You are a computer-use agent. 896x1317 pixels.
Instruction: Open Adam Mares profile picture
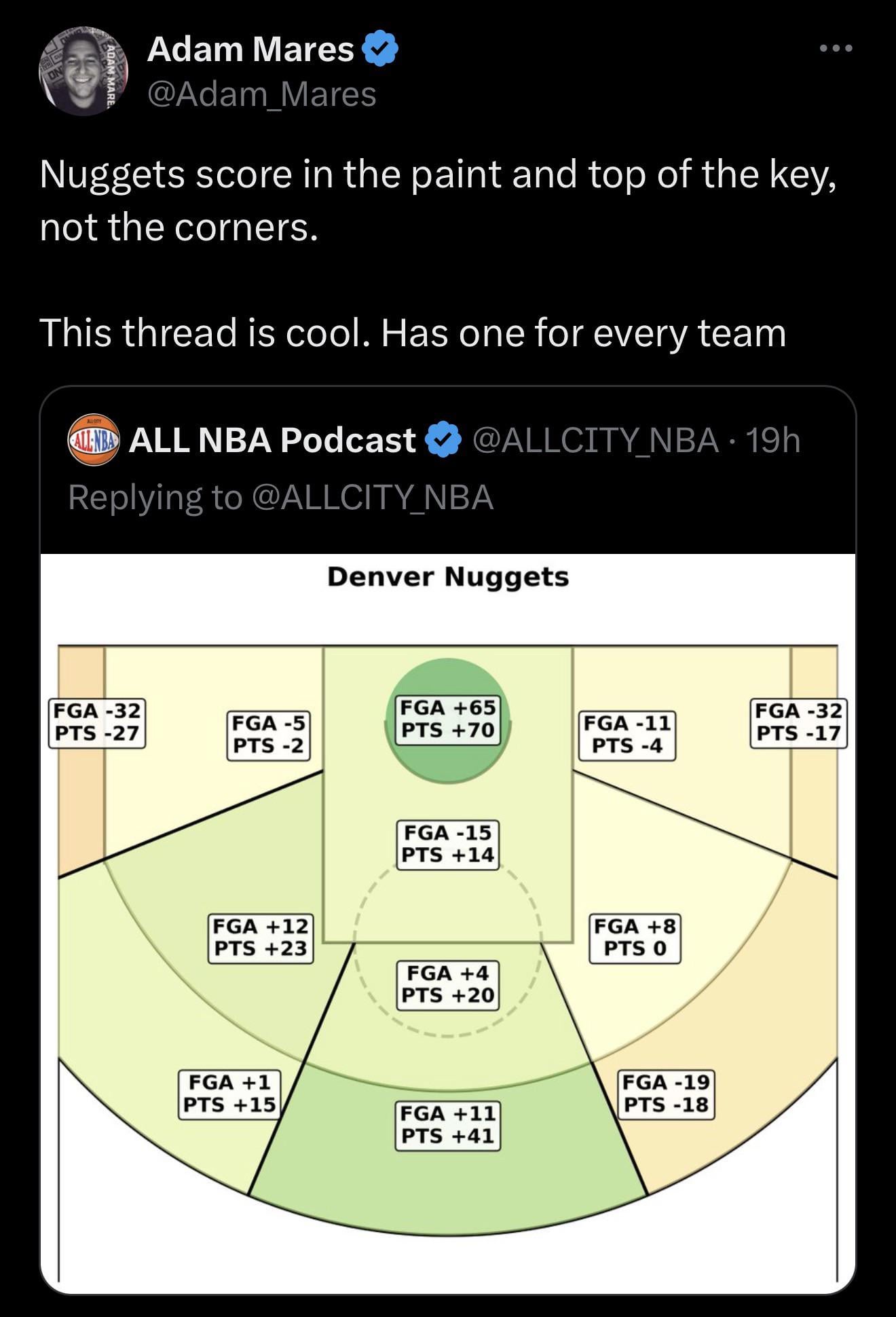(x=84, y=72)
